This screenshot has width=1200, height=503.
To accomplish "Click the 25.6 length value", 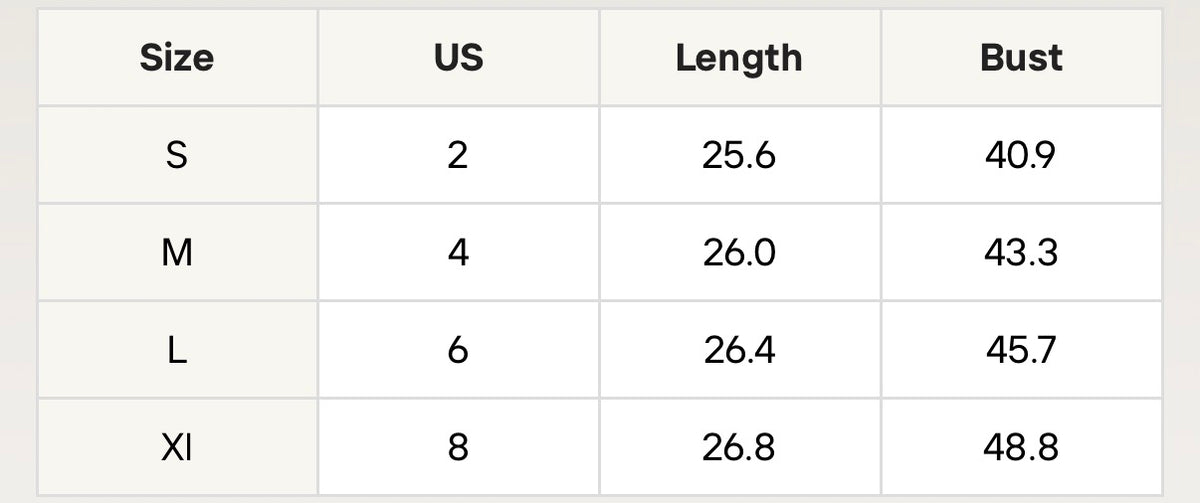I will [739, 155].
